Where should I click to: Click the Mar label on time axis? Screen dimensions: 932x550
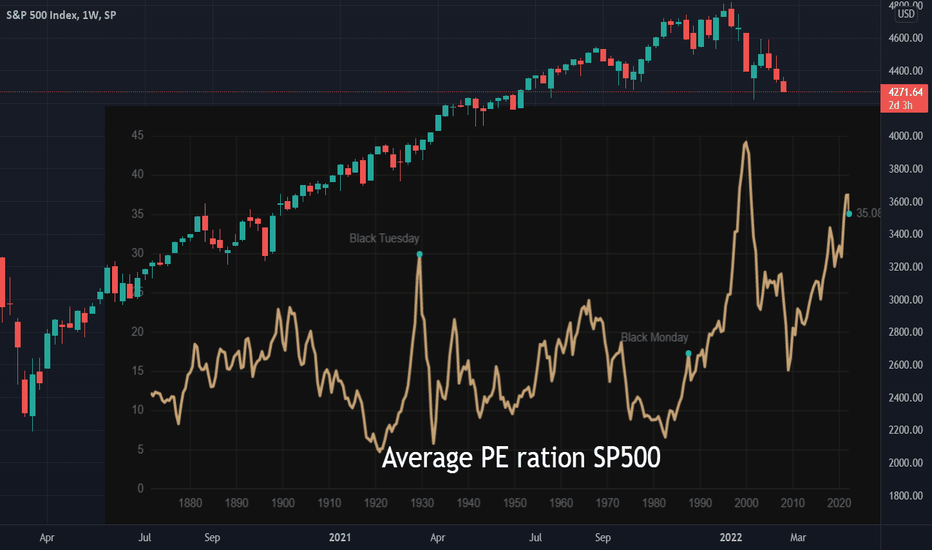pos(798,537)
